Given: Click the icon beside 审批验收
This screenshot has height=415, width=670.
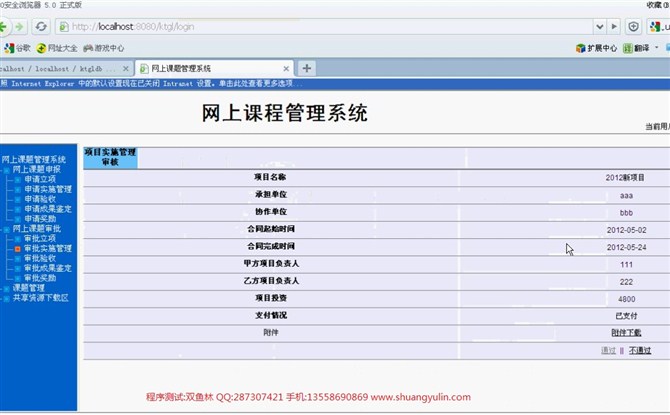Looking at the screenshot, I should pos(18,259).
